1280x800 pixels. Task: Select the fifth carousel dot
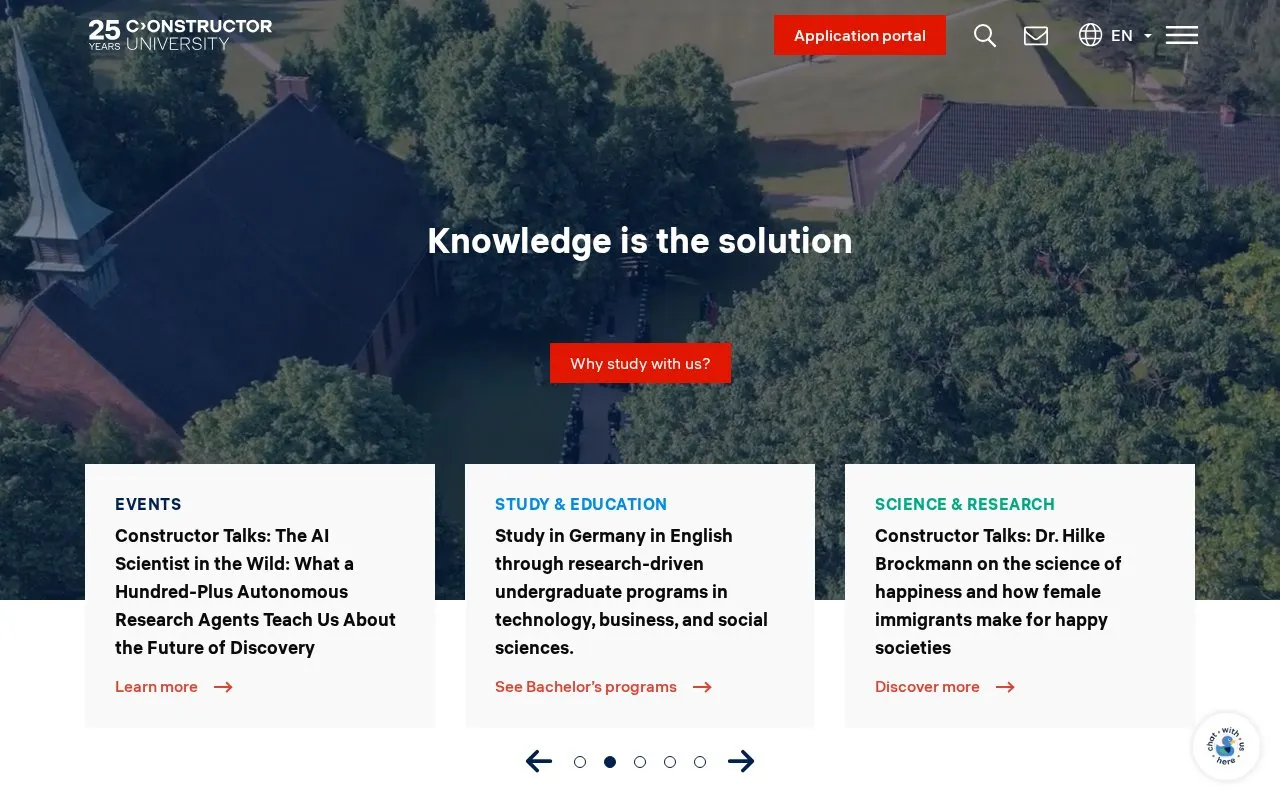coord(700,762)
